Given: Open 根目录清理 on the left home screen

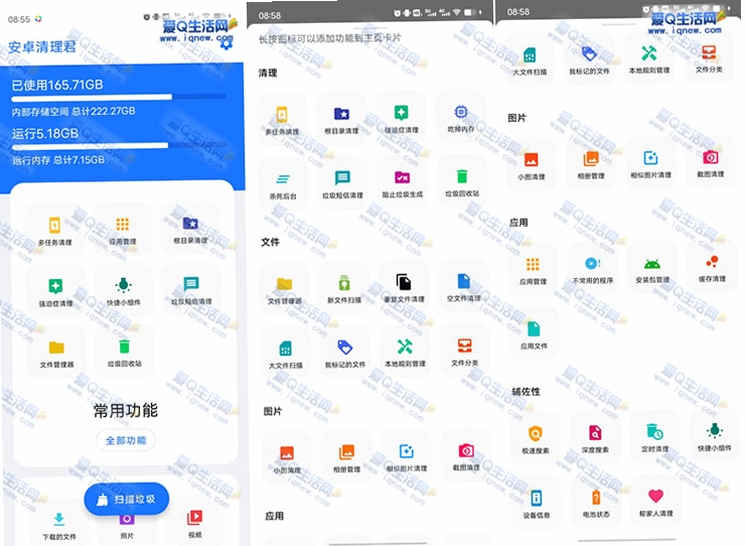Looking at the screenshot, I should pyautogui.click(x=190, y=230).
